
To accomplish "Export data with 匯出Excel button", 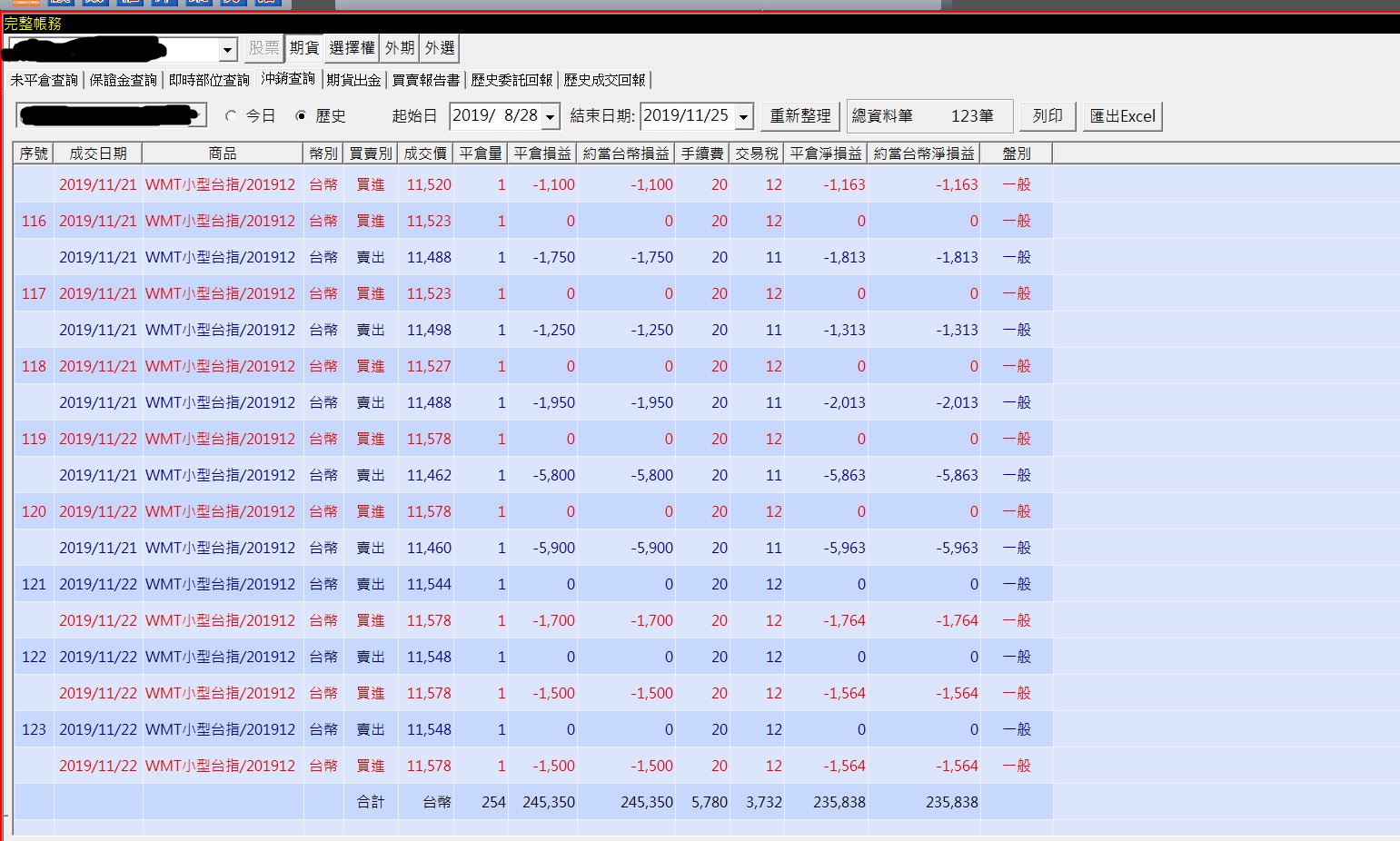I will (1123, 116).
